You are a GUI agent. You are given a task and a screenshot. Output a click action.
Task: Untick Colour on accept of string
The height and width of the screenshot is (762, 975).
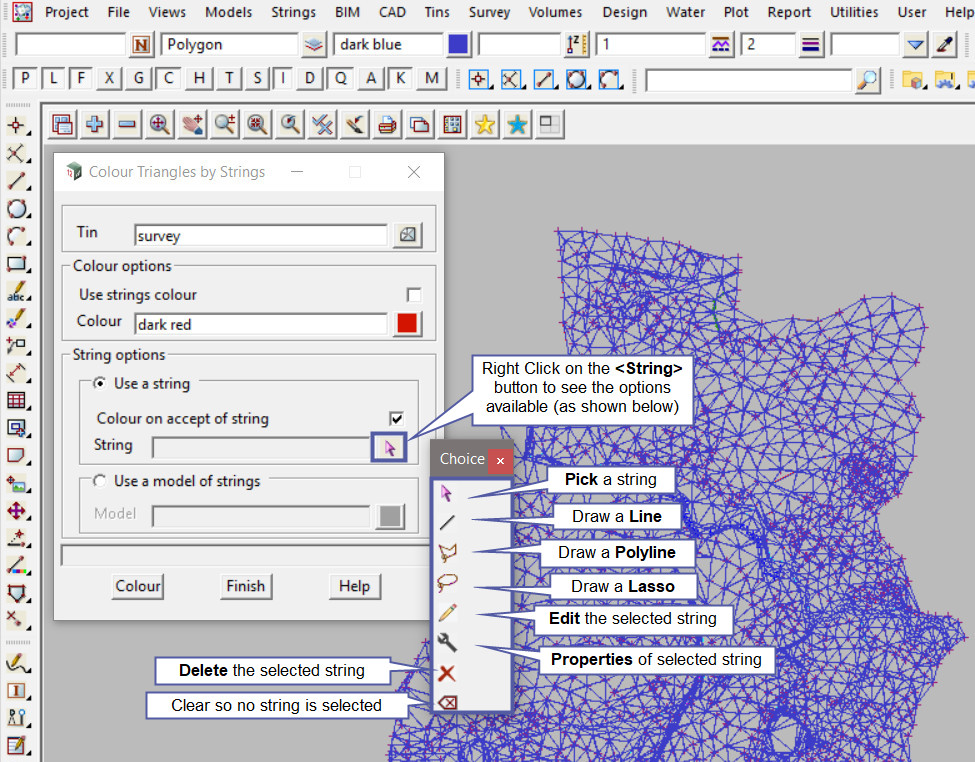[397, 418]
